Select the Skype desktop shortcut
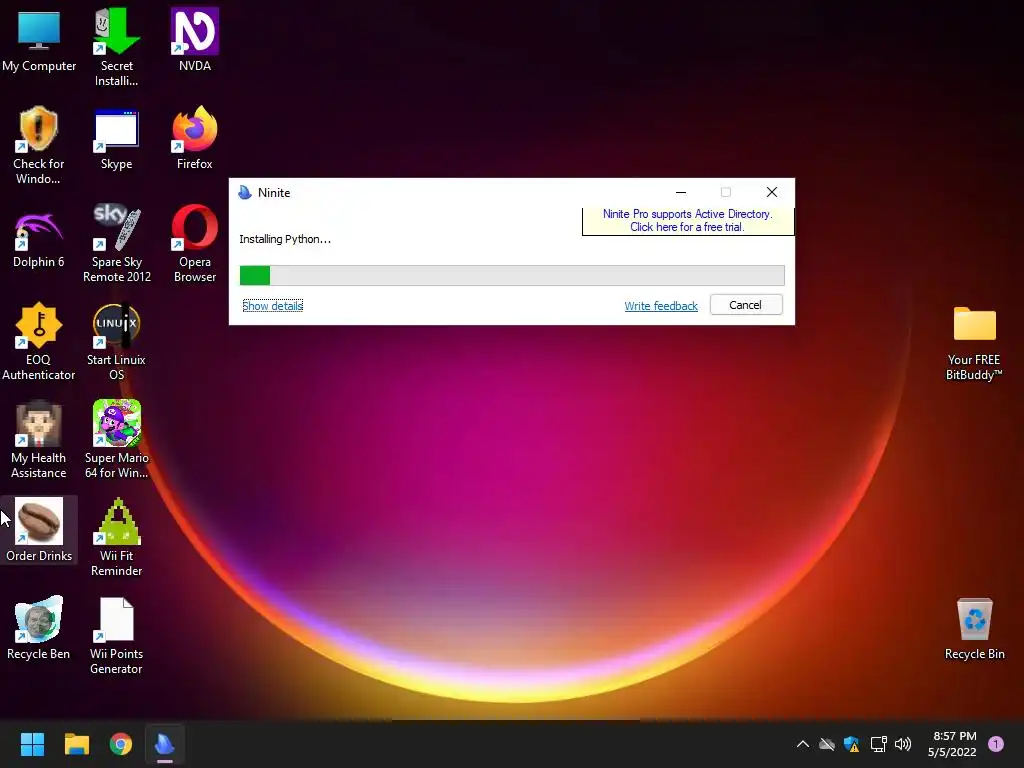 (116, 138)
